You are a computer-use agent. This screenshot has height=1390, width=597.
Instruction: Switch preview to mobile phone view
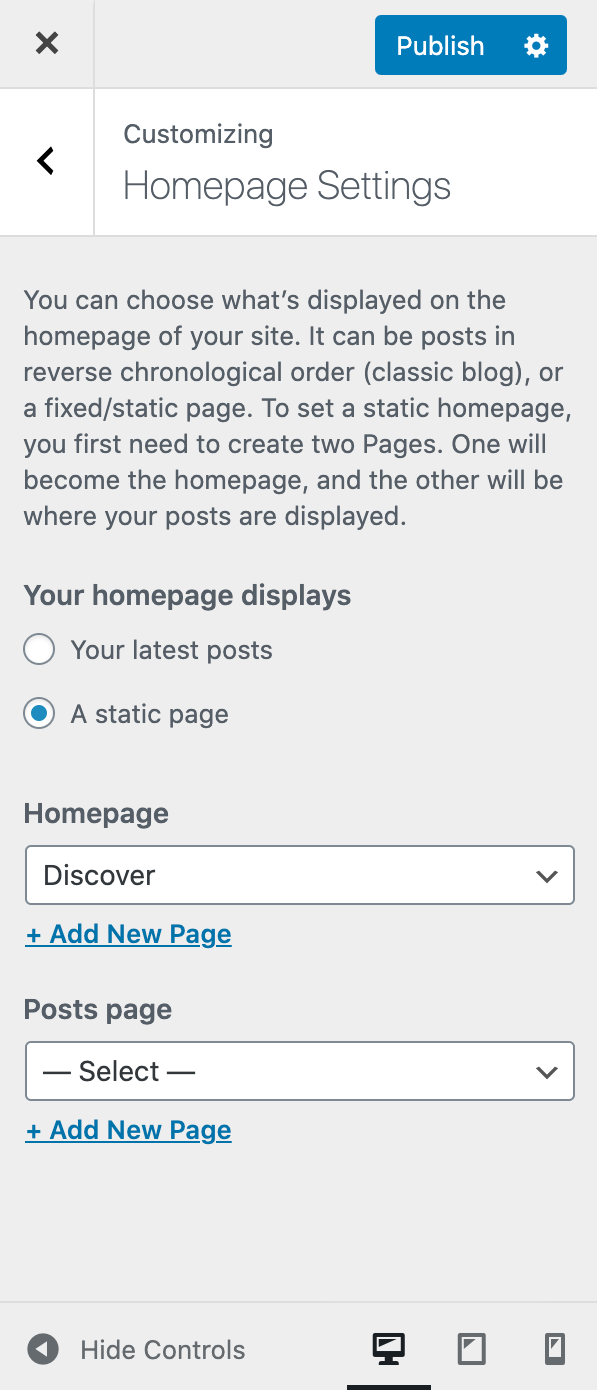point(553,1349)
